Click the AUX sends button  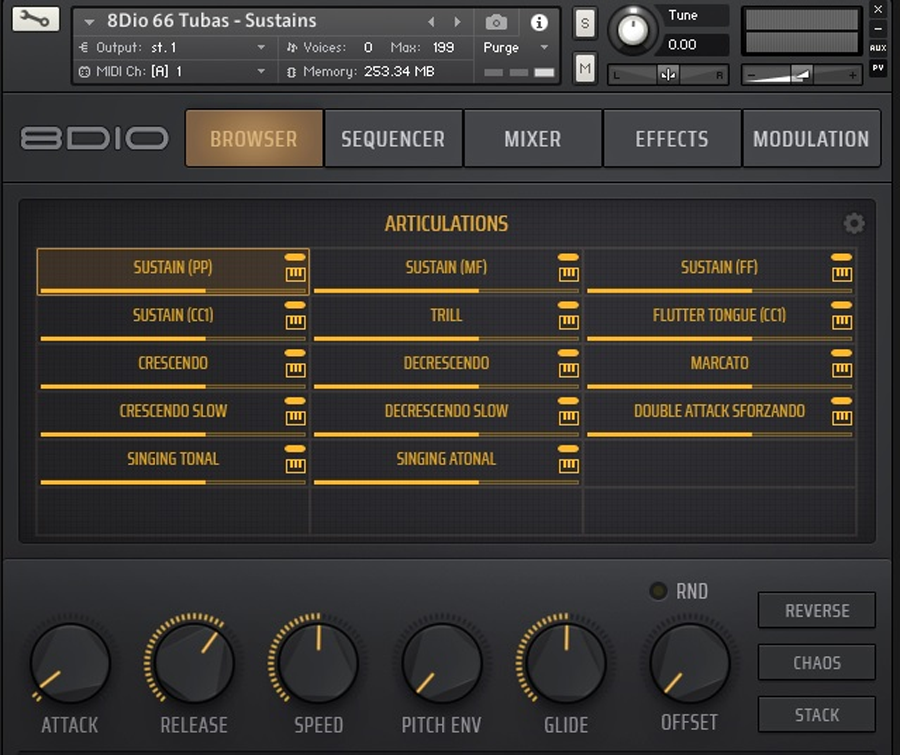[878, 48]
